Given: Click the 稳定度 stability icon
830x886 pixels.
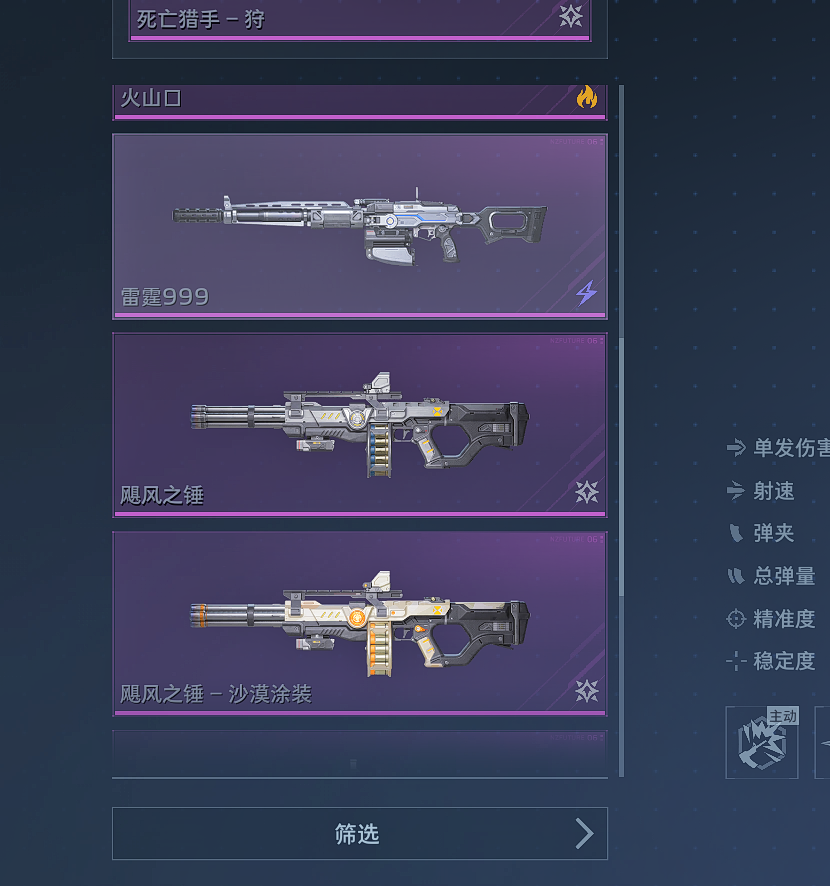Looking at the screenshot, I should 736,661.
